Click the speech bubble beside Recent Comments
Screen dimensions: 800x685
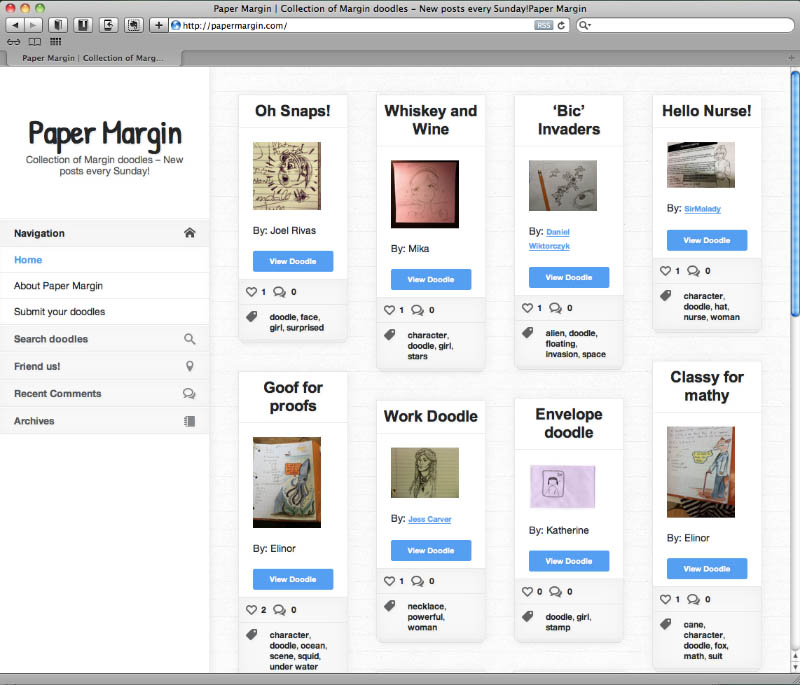click(189, 393)
